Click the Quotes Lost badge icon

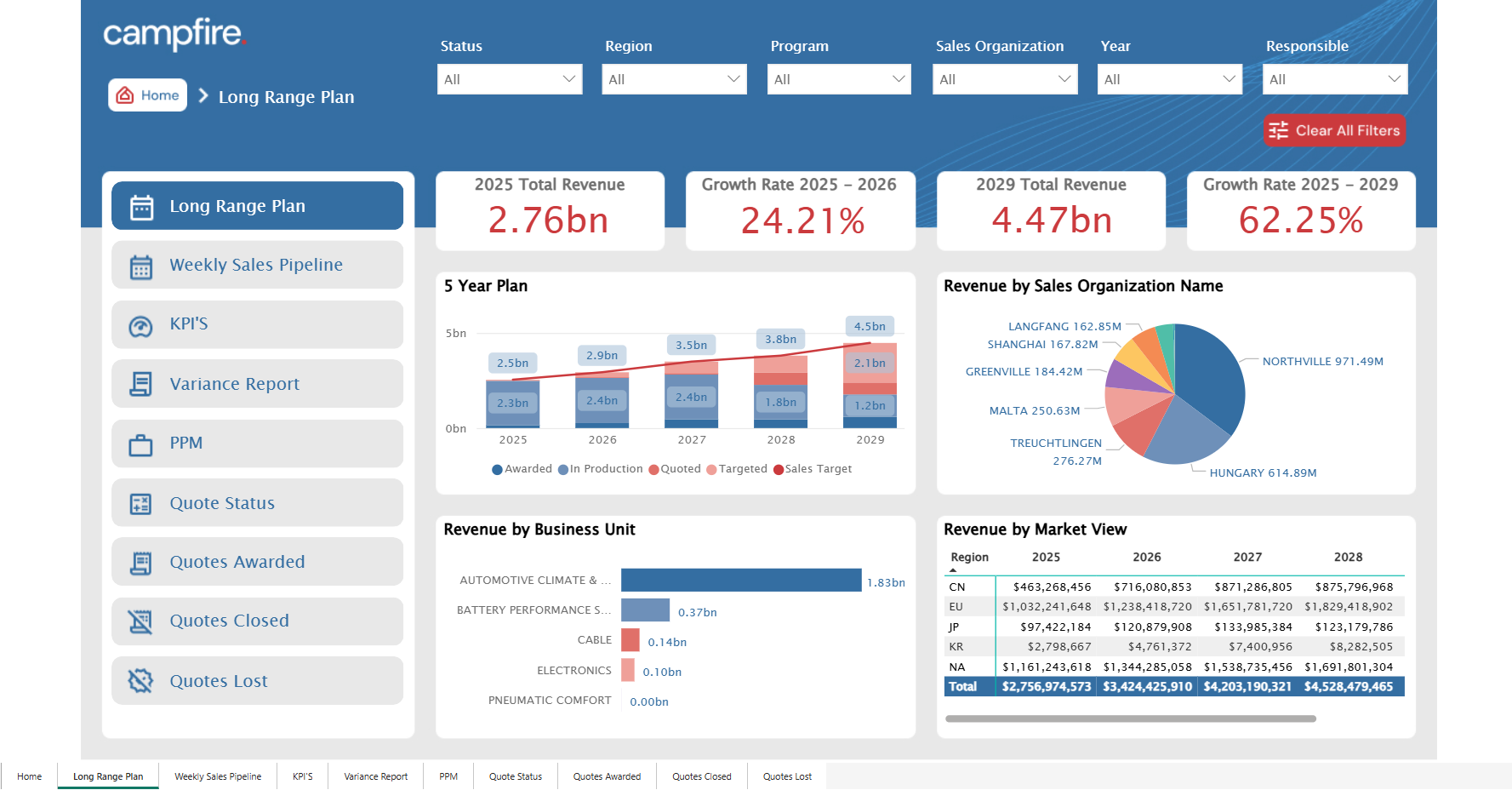click(x=141, y=681)
